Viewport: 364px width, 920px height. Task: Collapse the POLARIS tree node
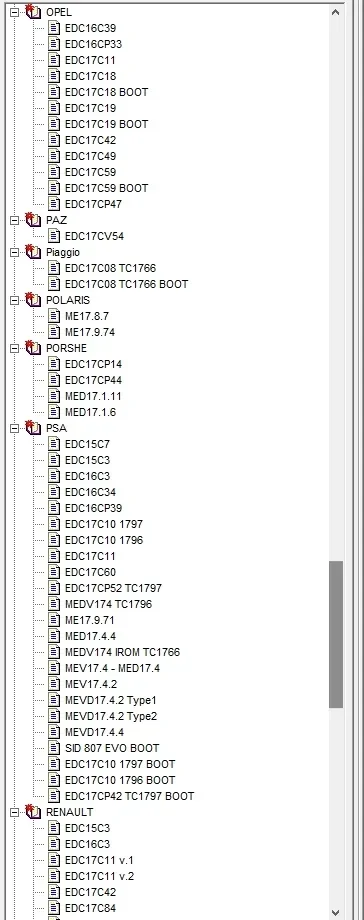point(15,300)
